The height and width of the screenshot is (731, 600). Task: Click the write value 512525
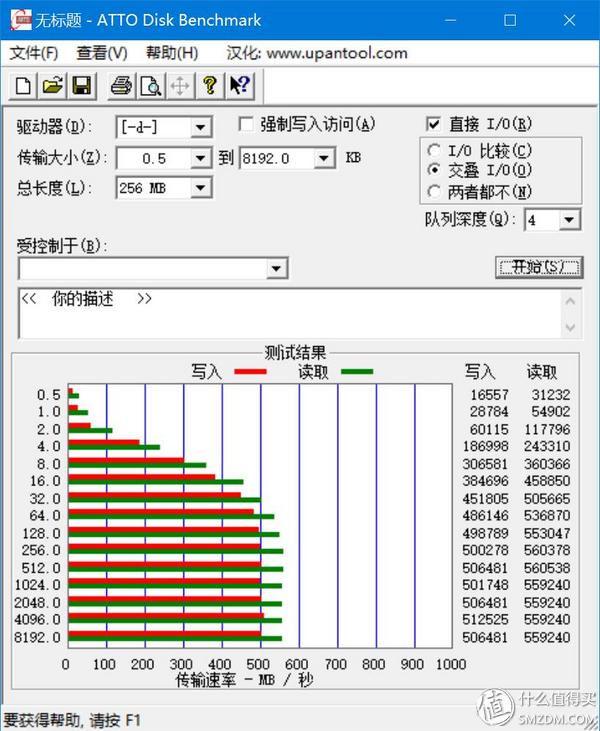tap(485, 620)
